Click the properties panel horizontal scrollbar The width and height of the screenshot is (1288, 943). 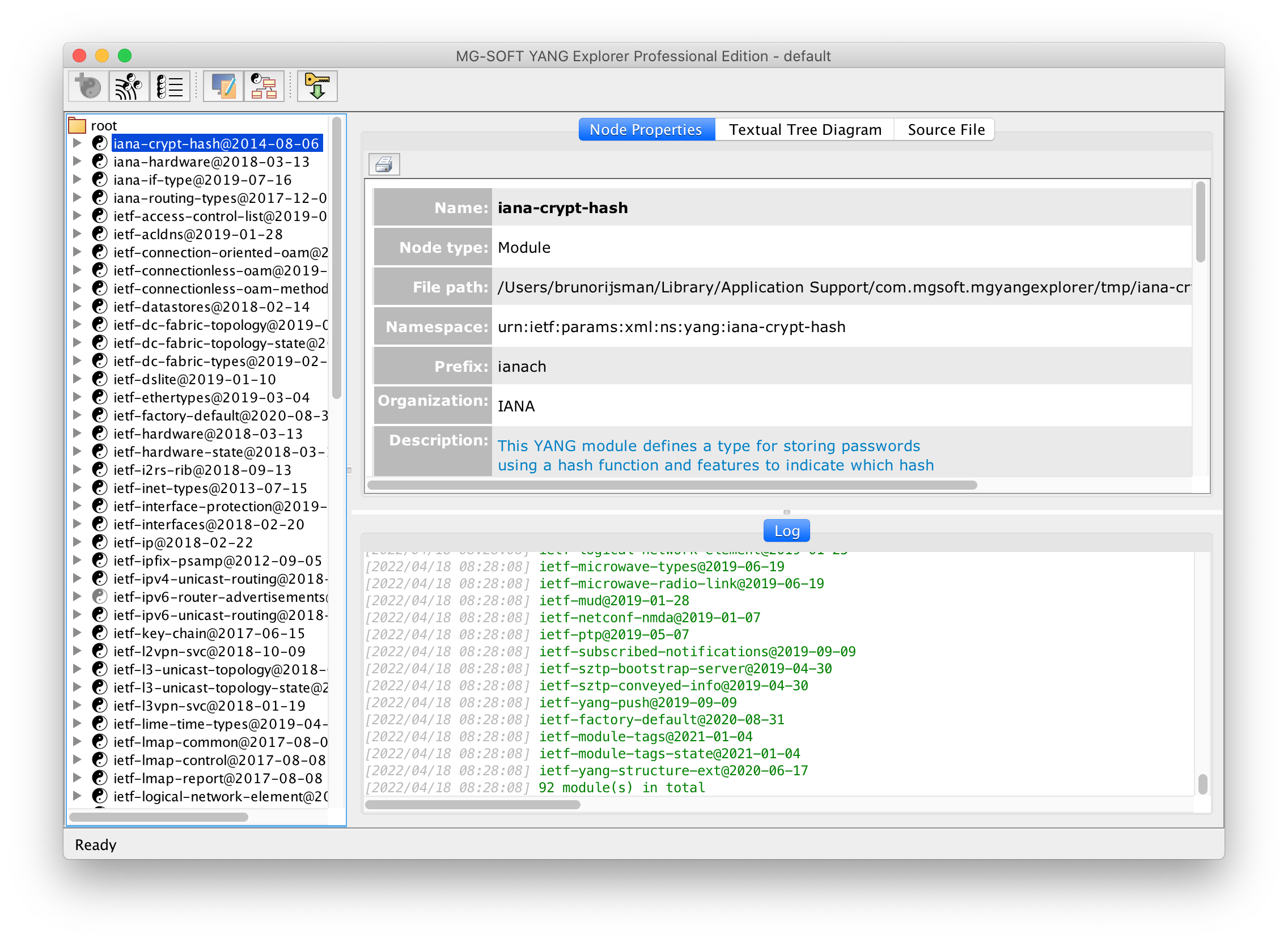pos(672,485)
